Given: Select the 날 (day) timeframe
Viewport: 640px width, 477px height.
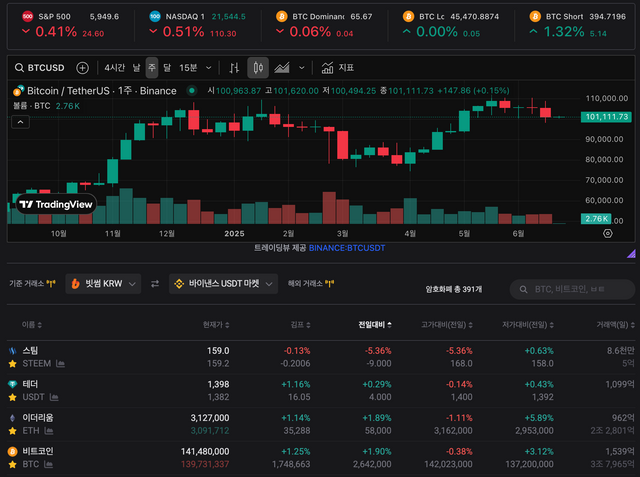Looking at the screenshot, I should [136, 68].
